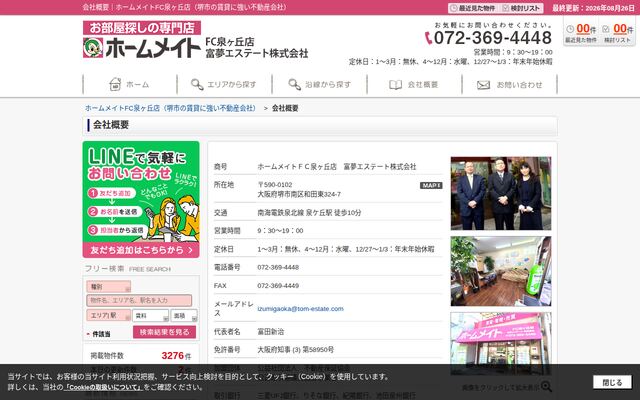Click the phone number 072-369-4448 in header

pos(493,38)
